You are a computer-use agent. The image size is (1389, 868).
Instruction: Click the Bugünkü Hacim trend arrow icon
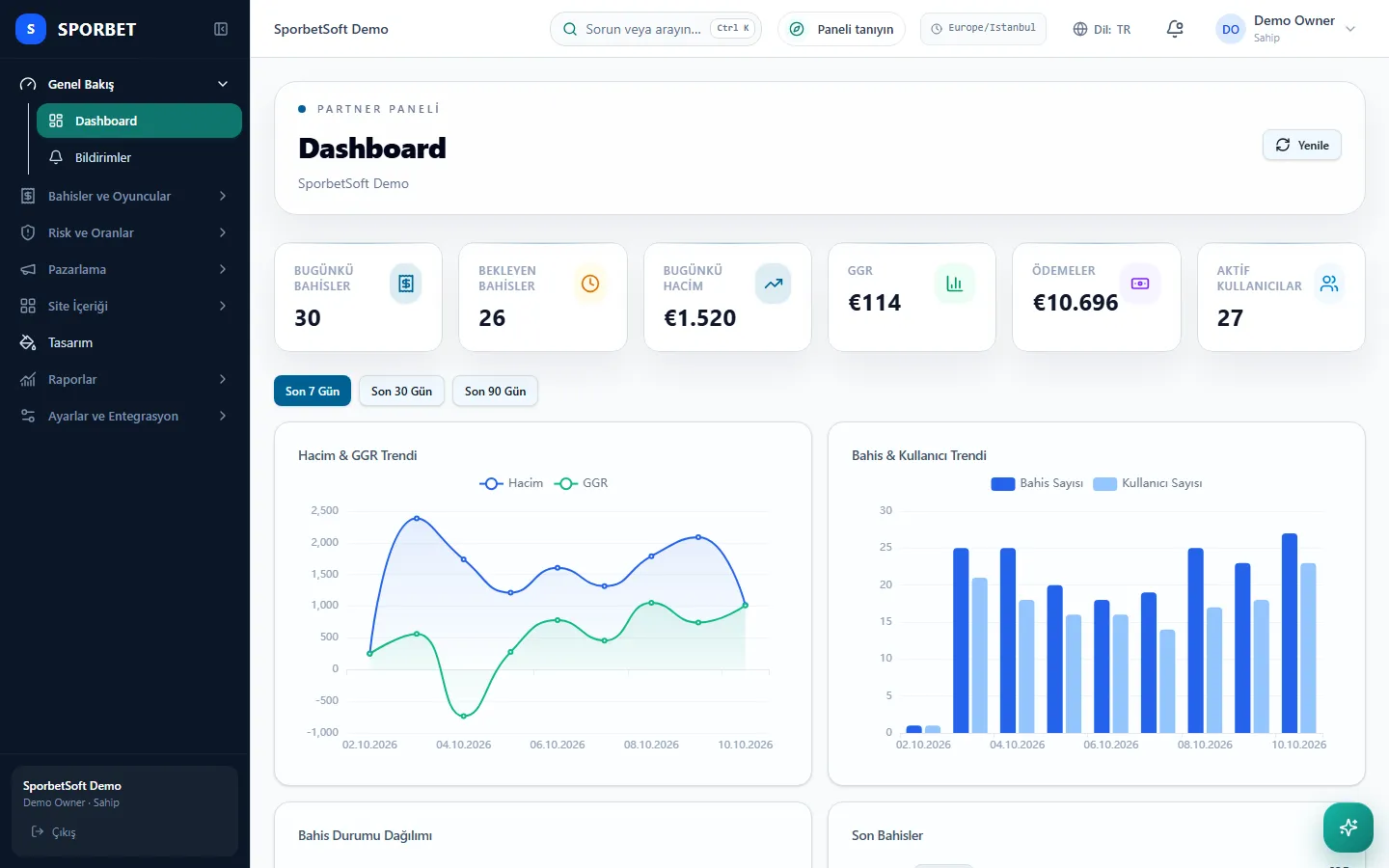pyautogui.click(x=774, y=284)
